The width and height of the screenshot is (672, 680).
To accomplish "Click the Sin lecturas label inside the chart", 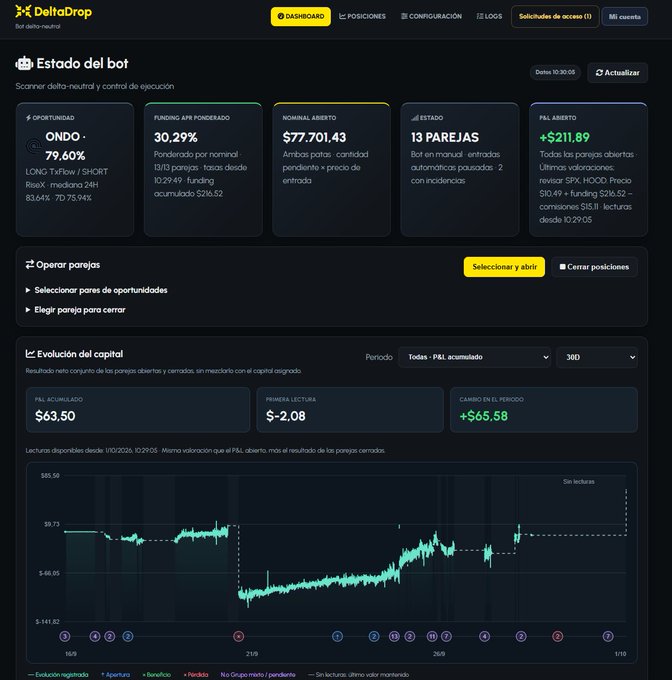I will click(x=578, y=482).
